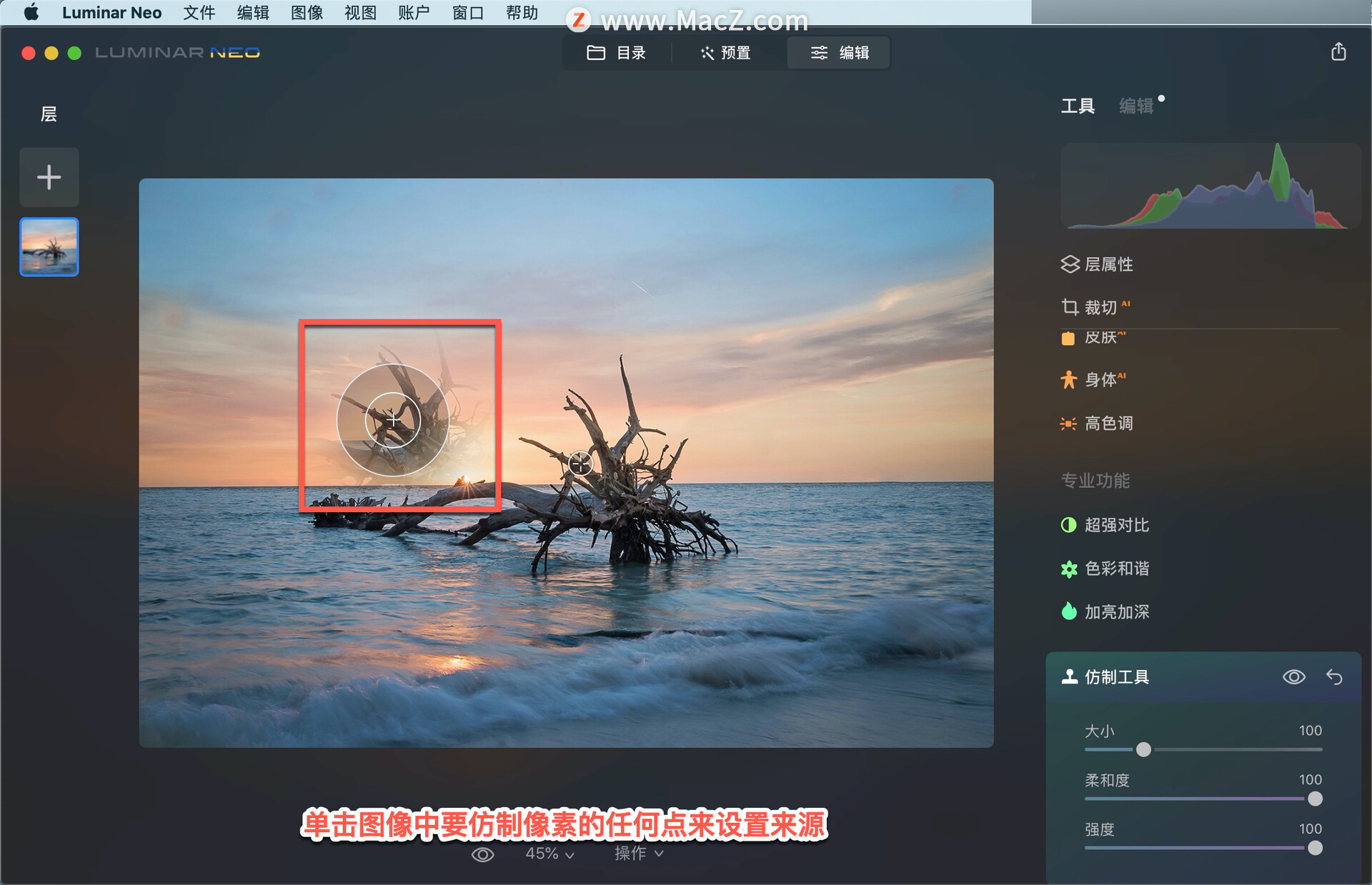The height and width of the screenshot is (885, 1372).
Task: Select the 工具 tools tab
Action: click(x=1078, y=106)
